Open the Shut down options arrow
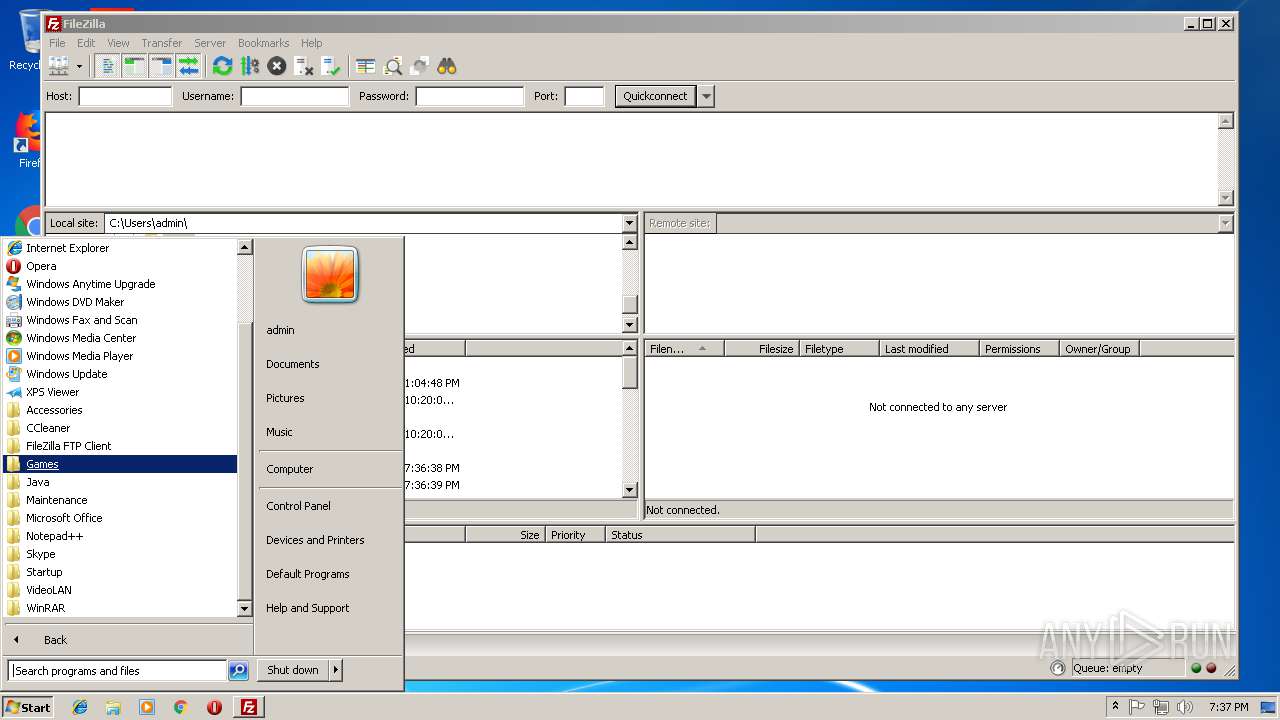The image size is (1280, 720). [x=336, y=670]
